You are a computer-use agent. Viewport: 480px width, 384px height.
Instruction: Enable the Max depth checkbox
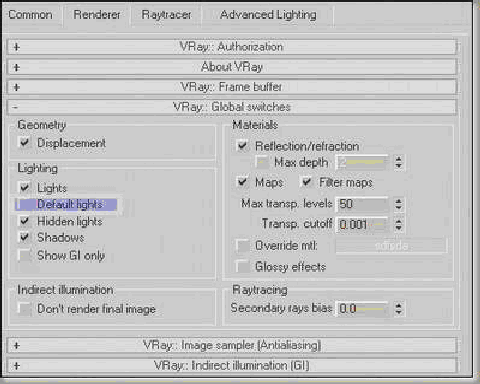coord(262,162)
